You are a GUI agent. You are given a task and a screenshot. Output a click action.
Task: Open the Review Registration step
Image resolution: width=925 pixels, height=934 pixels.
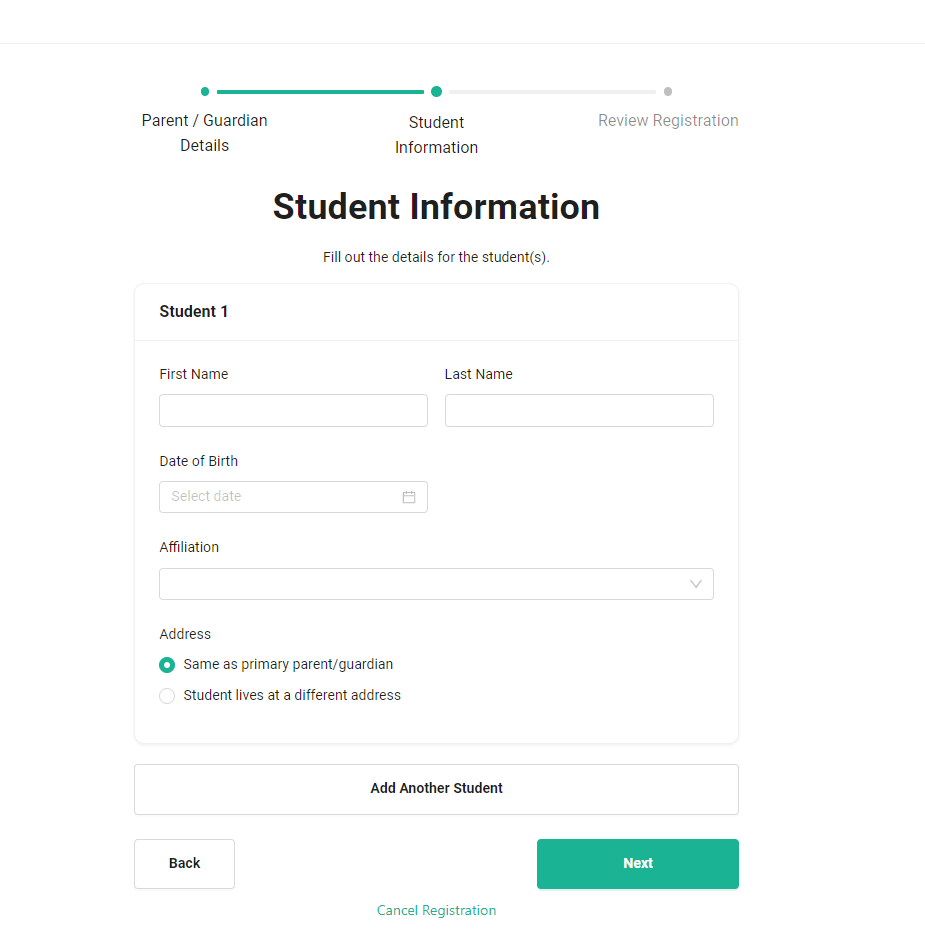(668, 121)
